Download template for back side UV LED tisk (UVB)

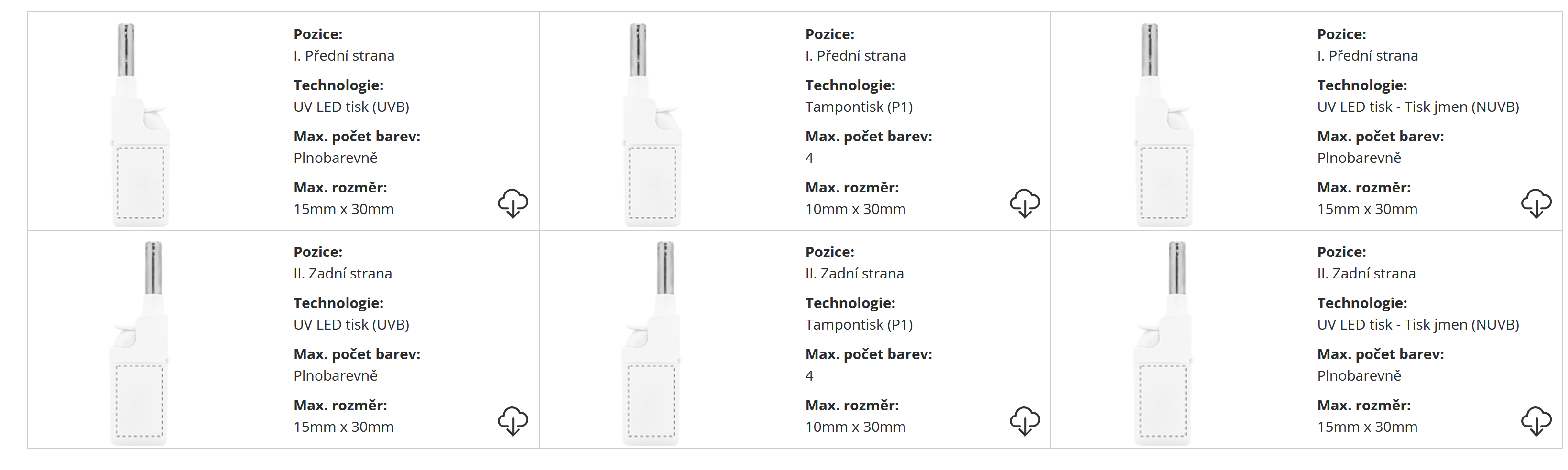(512, 421)
